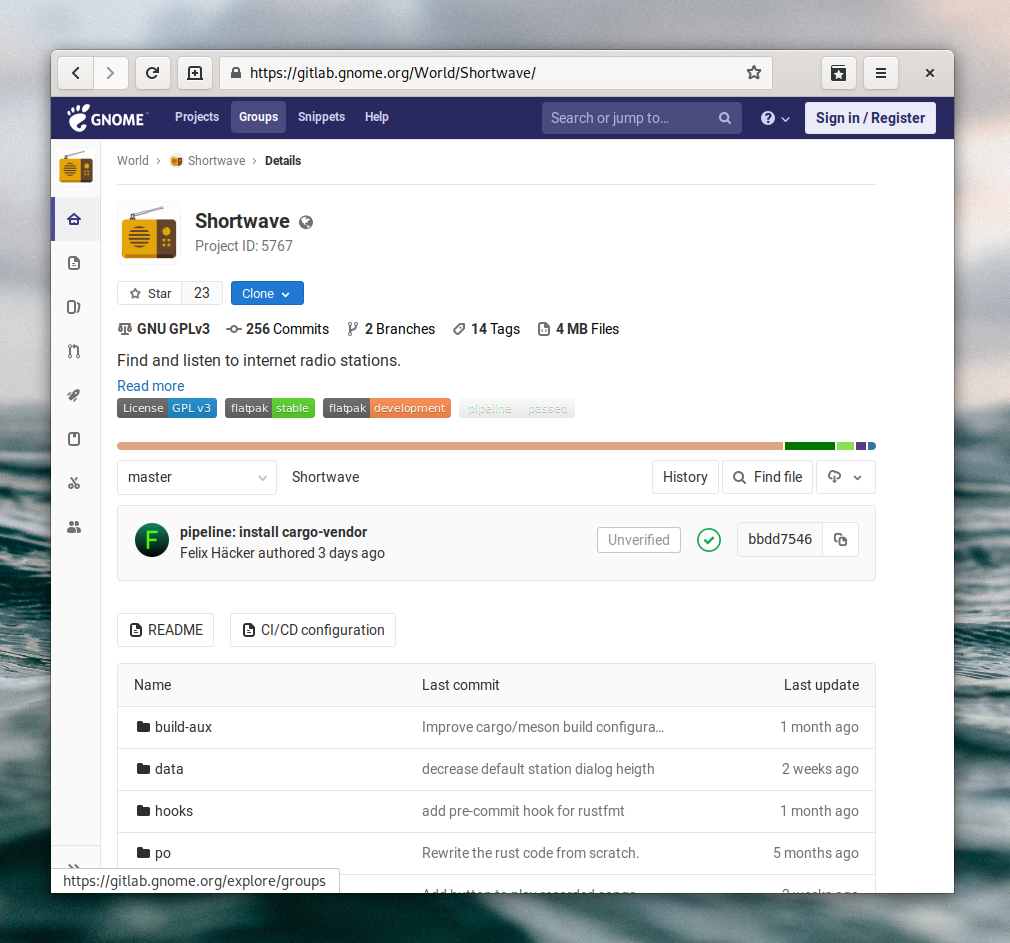Click the large Shortwave project avatar

[149, 233]
